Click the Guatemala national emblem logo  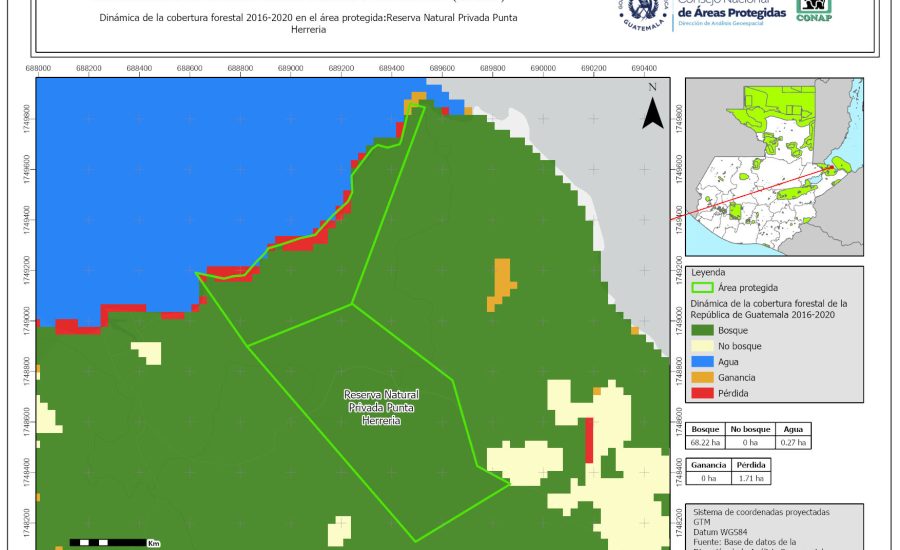(642, 12)
